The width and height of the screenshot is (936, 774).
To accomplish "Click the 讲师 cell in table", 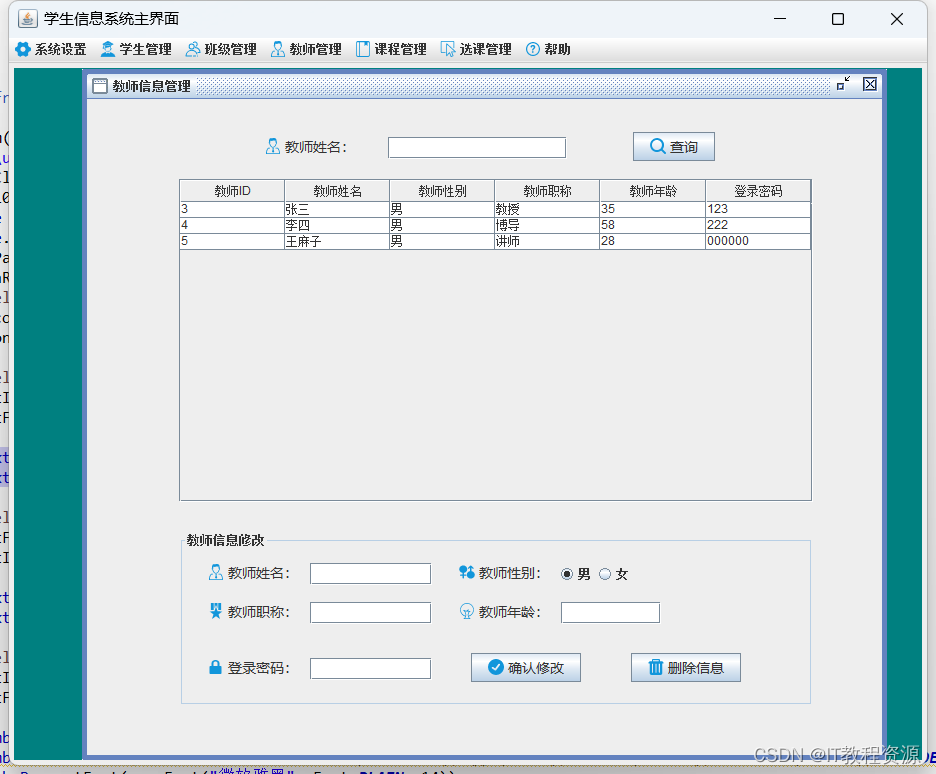I will click(547, 241).
